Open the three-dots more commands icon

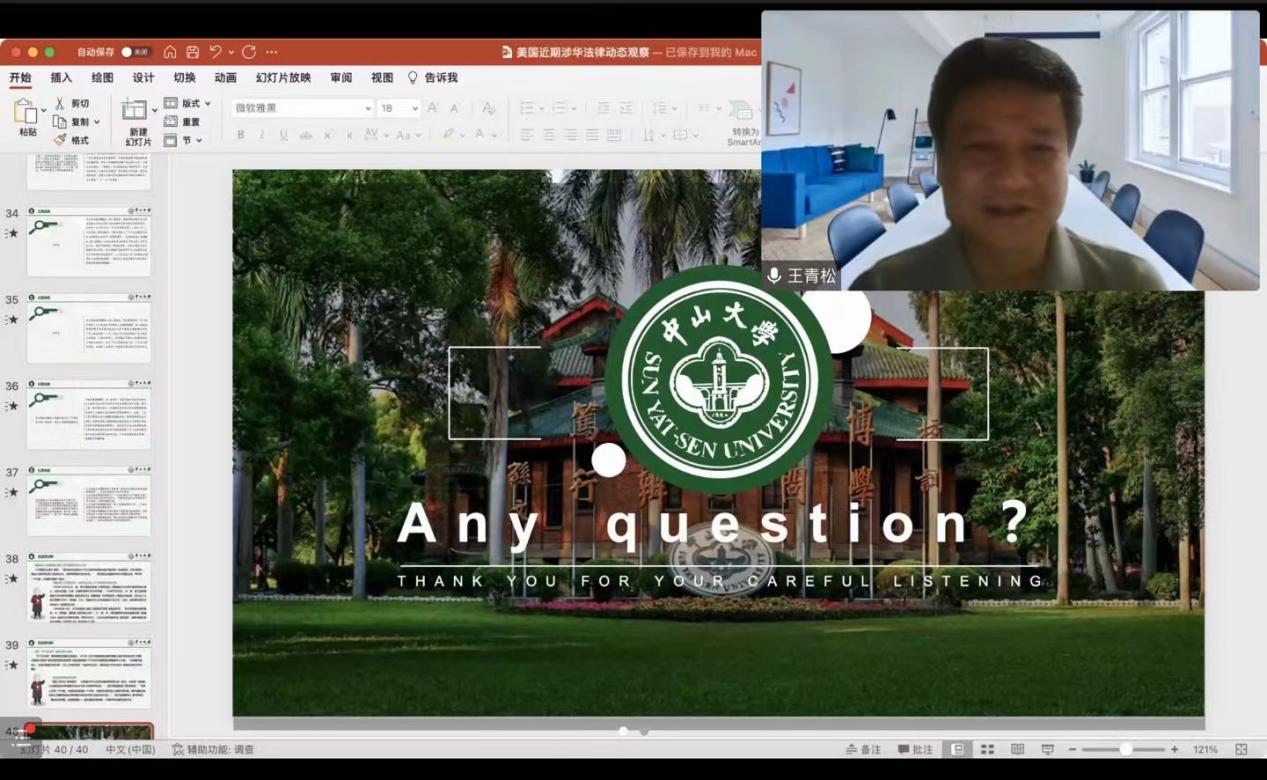[271, 52]
